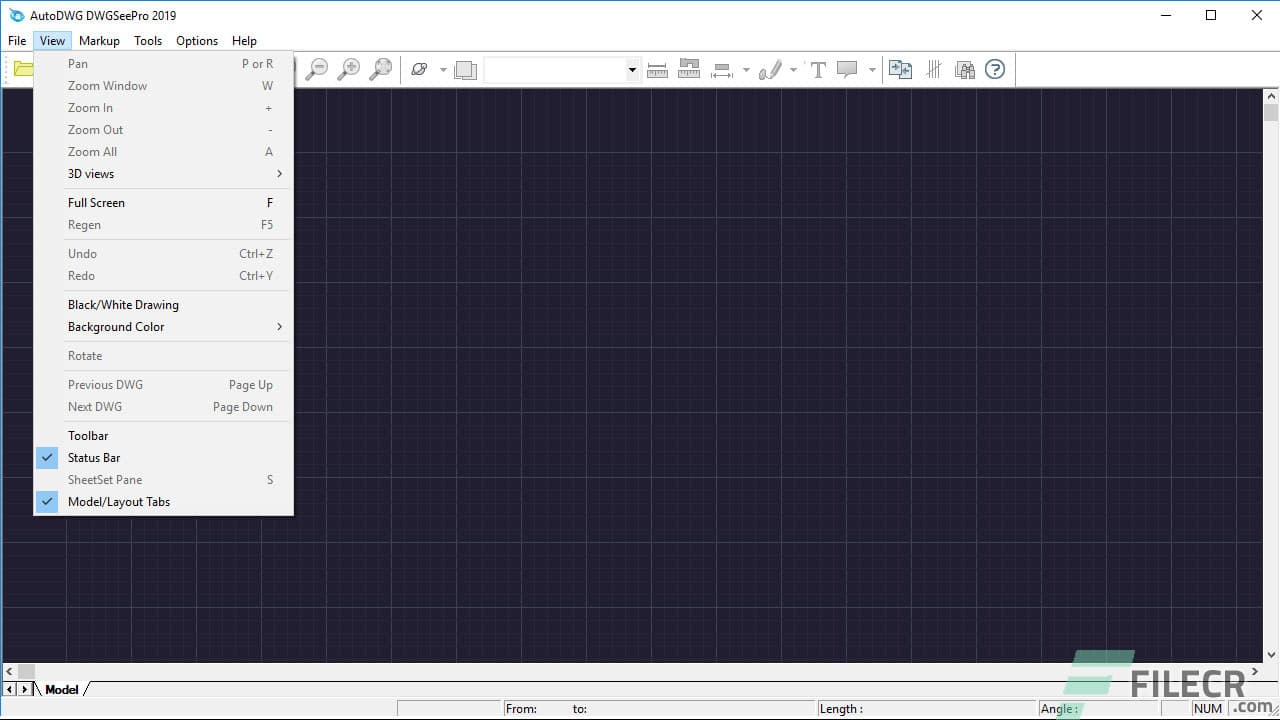The image size is (1280, 720).
Task: Uncheck Model/Layout Tabs option
Action: tap(118, 501)
